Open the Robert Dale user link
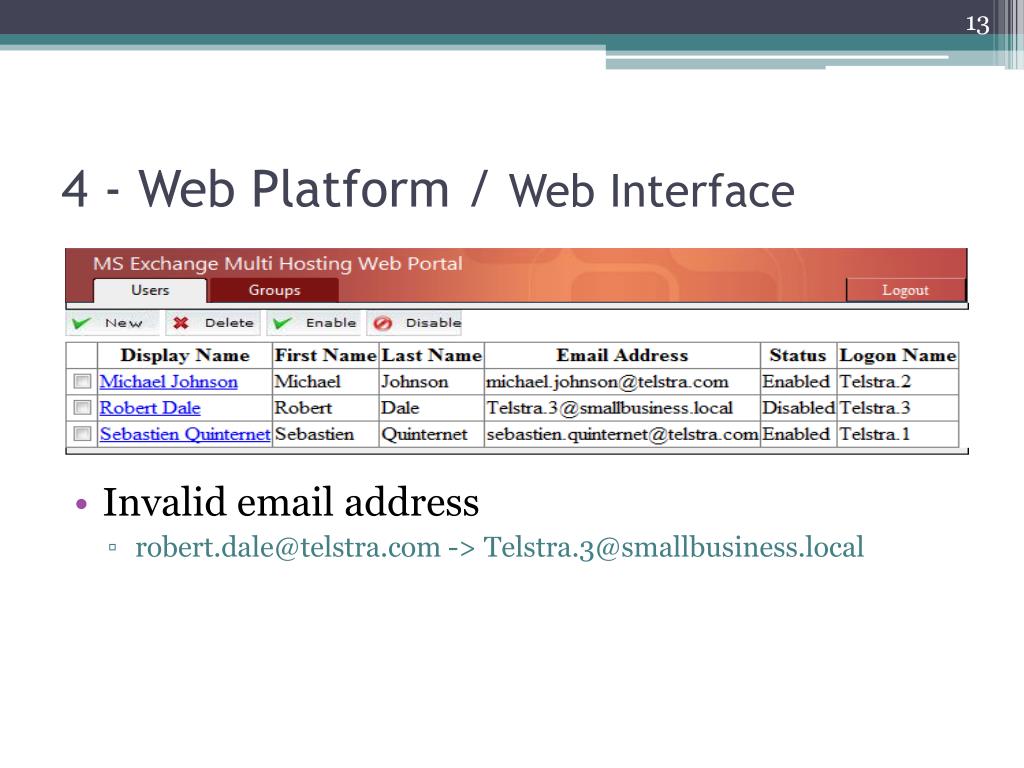1024x768 pixels. (x=150, y=408)
